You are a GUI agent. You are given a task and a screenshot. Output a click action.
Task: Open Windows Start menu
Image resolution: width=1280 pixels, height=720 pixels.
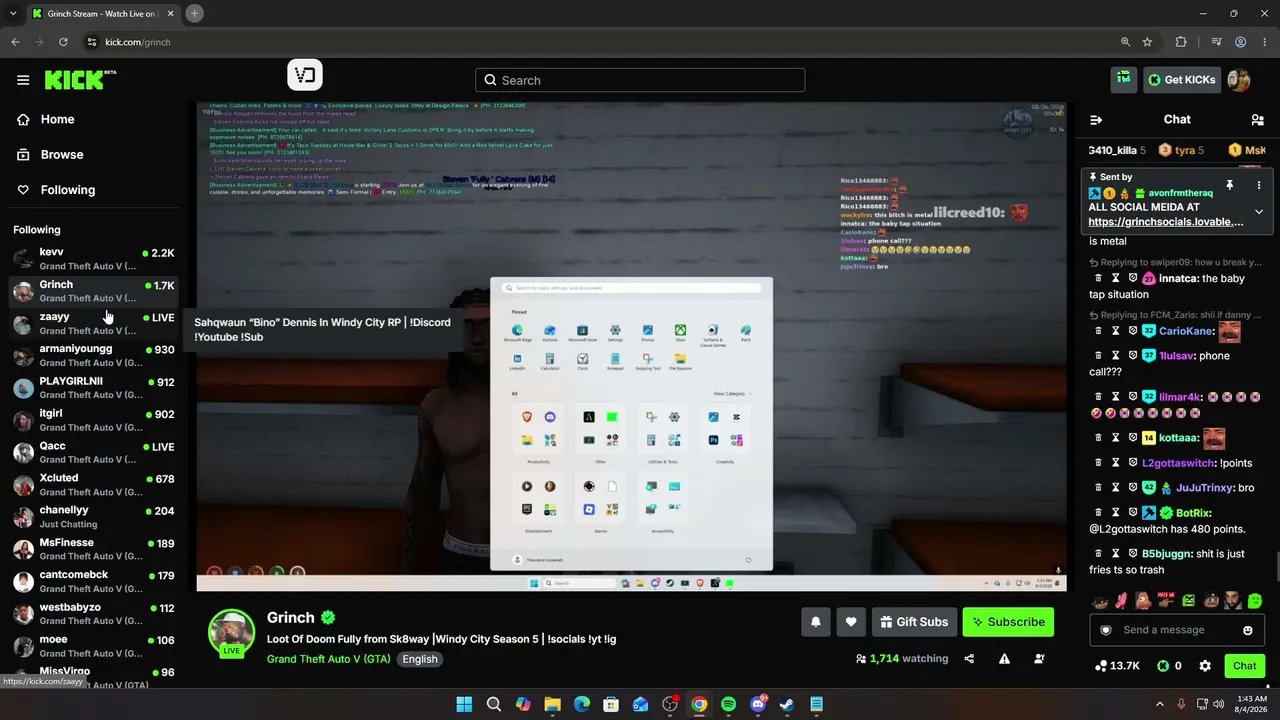464,704
